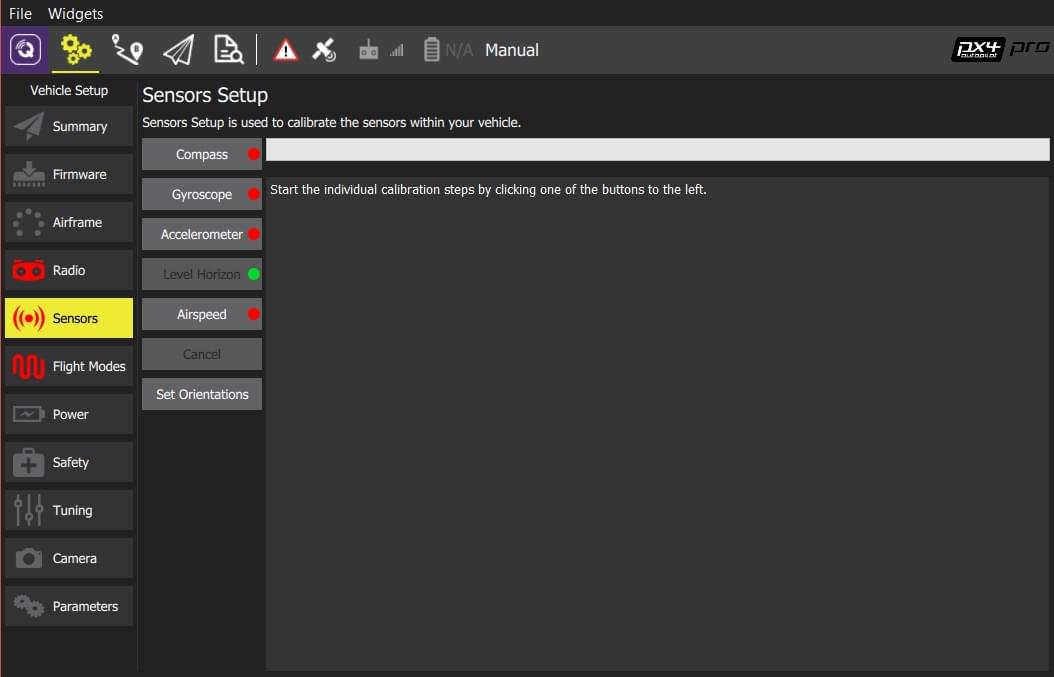Viewport: 1054px width, 677px height.
Task: Open the Plan view waypoint icon
Action: click(127, 50)
